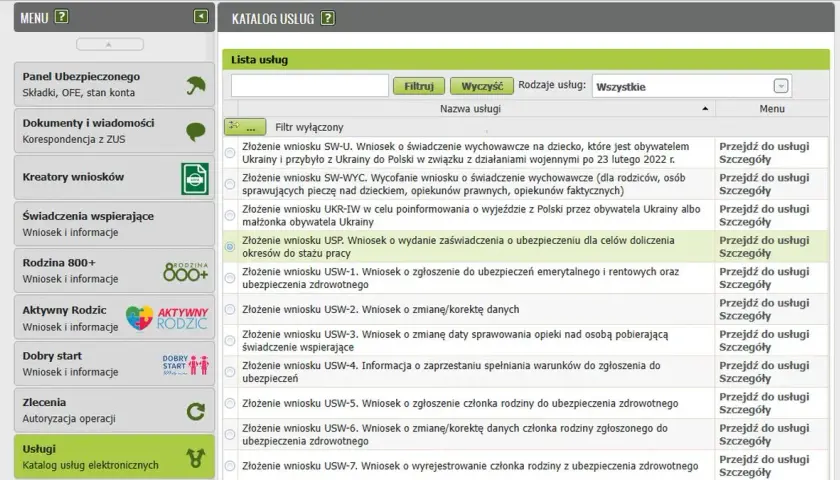840x480 pixels.
Task: Select the USW-5 wniosek radio button
Action: click(x=230, y=403)
